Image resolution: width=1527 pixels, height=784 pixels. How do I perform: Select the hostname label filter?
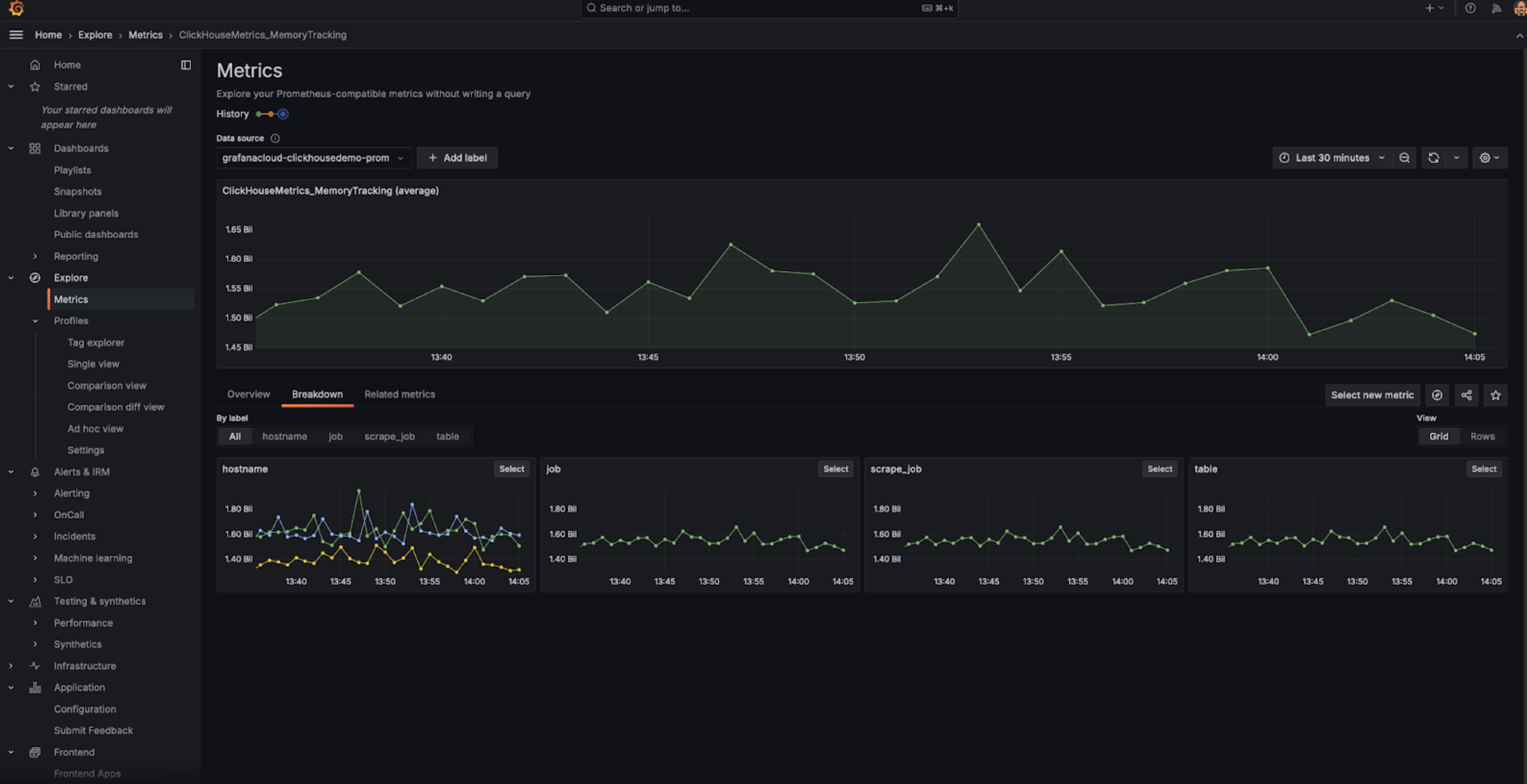(284, 435)
